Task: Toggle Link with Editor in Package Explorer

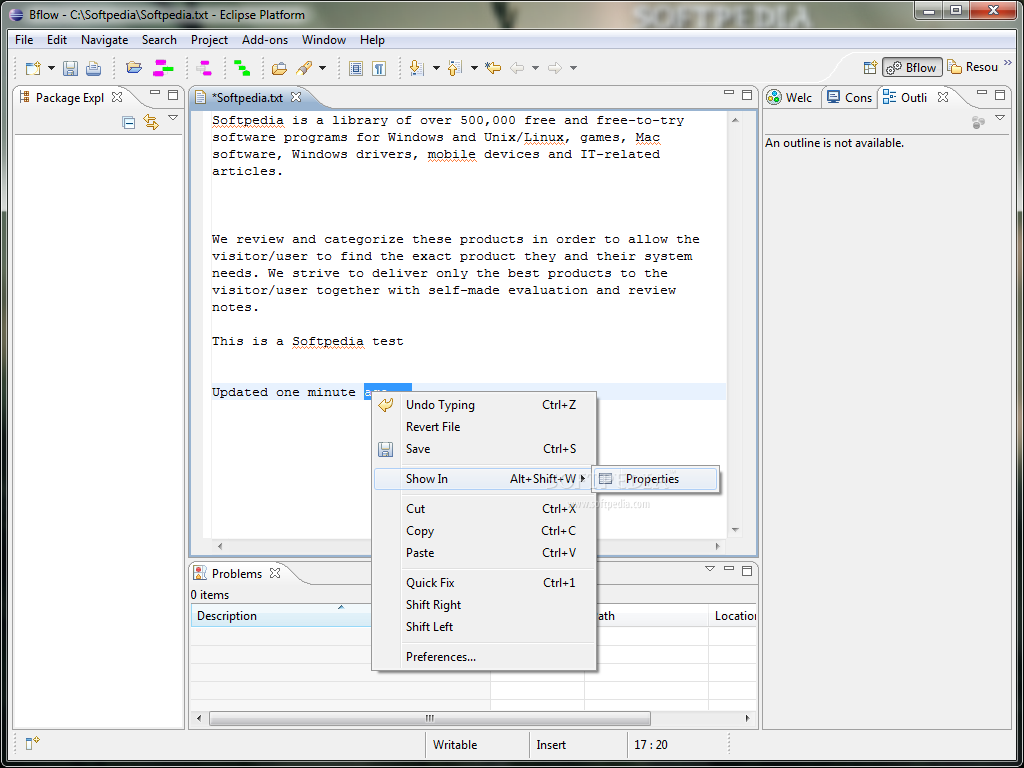Action: coord(151,122)
